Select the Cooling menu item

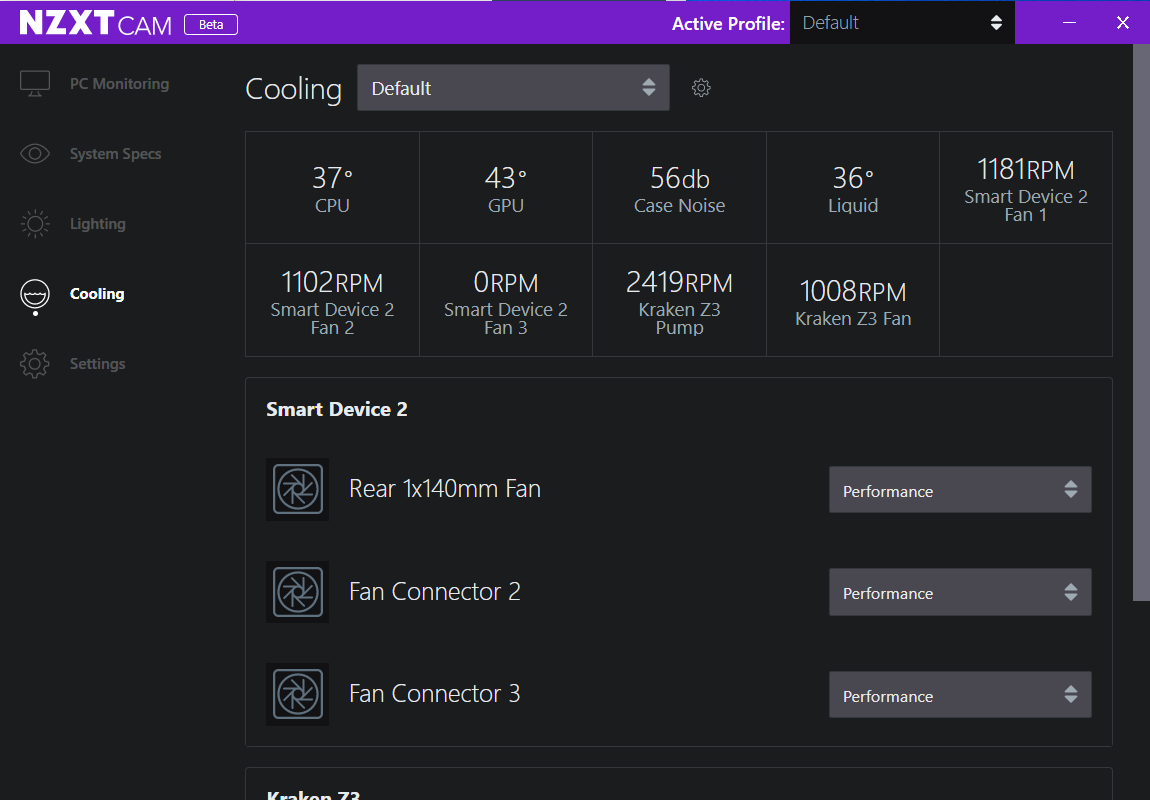pos(97,293)
